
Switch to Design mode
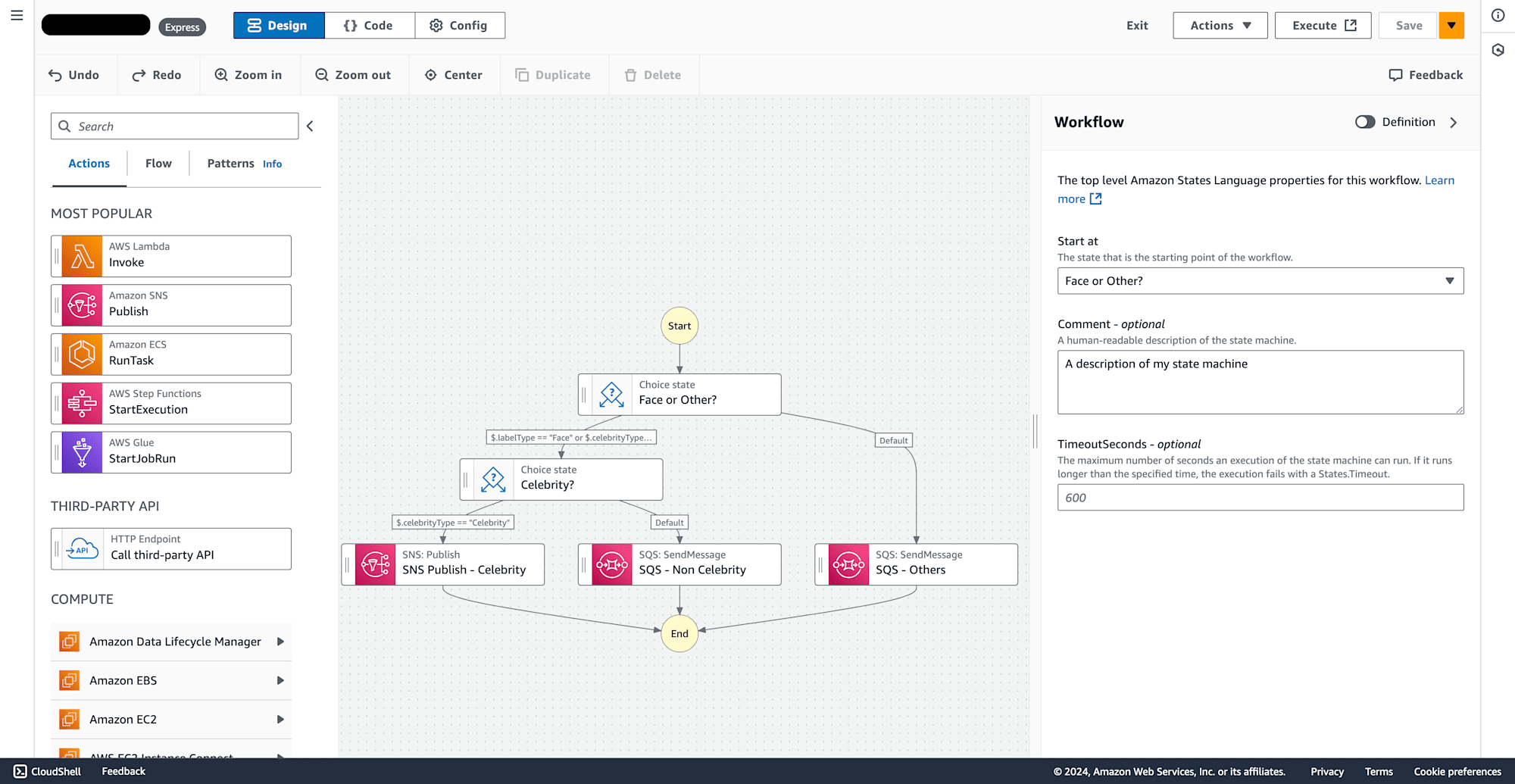(x=279, y=25)
